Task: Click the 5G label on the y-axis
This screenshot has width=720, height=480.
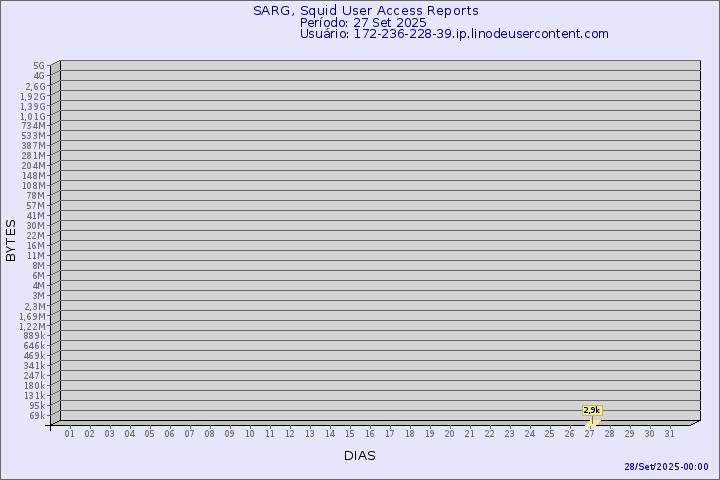Action: (38, 66)
